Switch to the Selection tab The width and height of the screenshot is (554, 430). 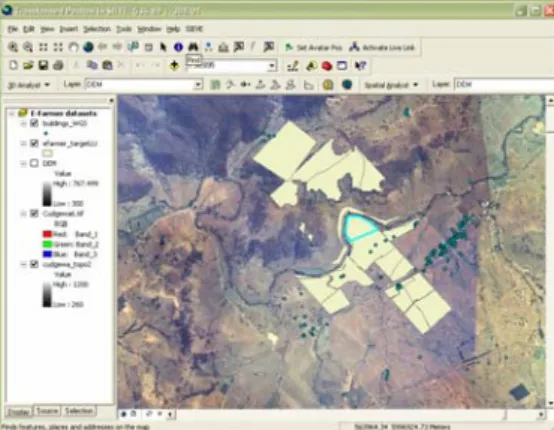79,411
